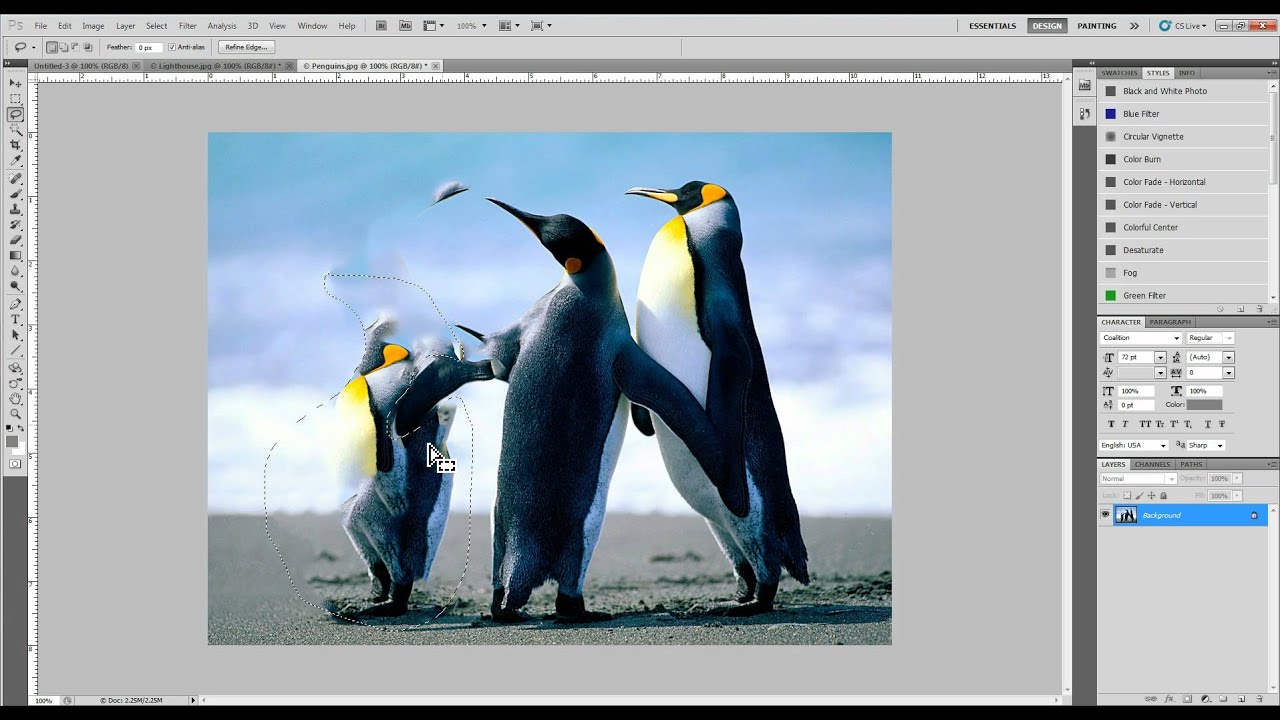
Task: Select the Gradient tool
Action: coord(15,255)
